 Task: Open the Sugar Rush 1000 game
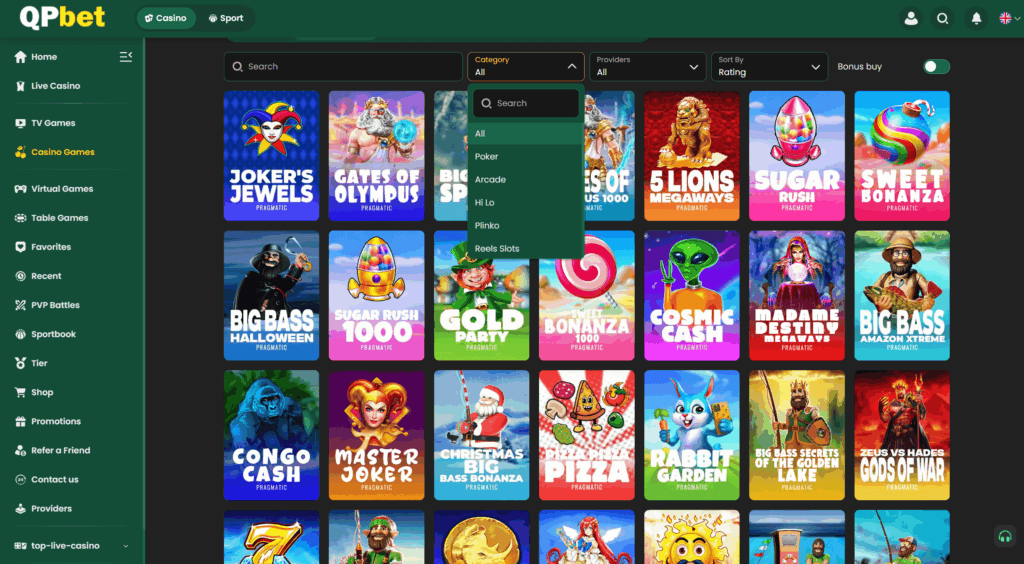[x=377, y=295]
